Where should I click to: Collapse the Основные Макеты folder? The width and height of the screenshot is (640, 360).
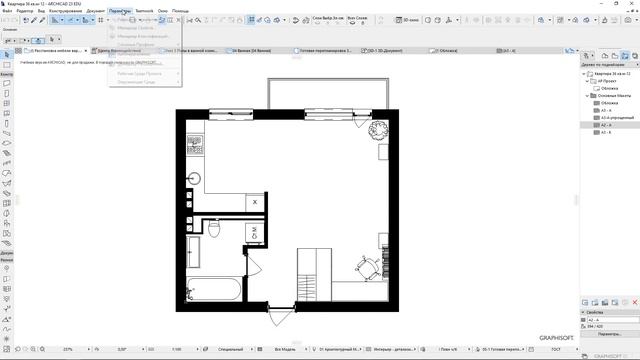click(x=587, y=96)
